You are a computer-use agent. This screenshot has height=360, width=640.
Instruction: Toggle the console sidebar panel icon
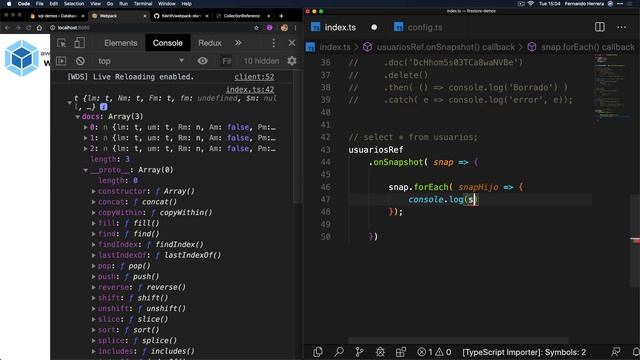61,61
